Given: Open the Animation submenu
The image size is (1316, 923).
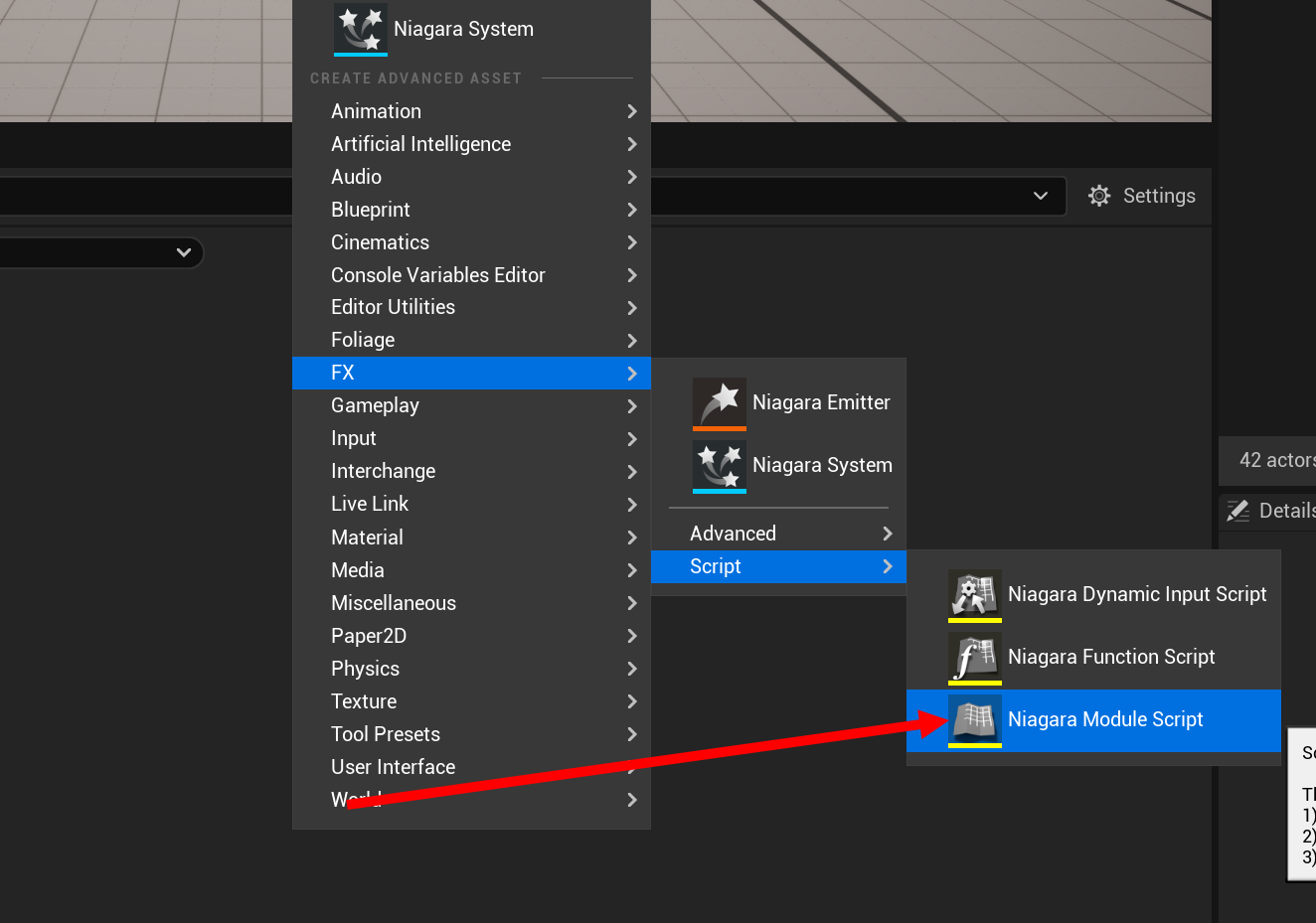Looking at the screenshot, I should pyautogui.click(x=472, y=111).
